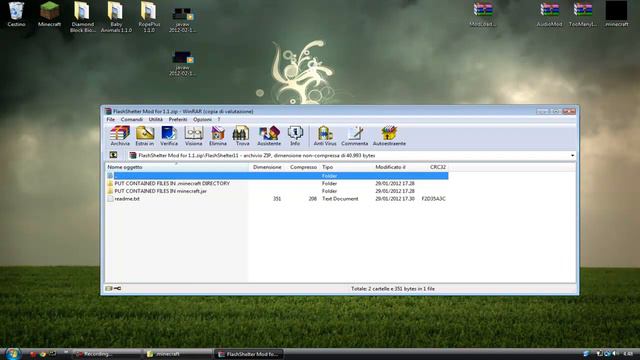Sort by Dimensione column header
640x360 pixels.
click(267, 167)
